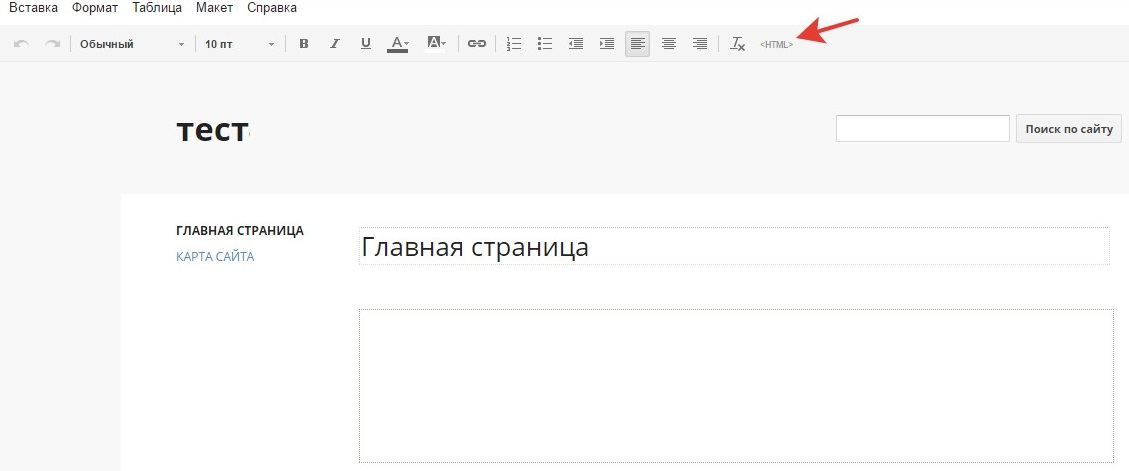1129x471 pixels.
Task: Open the Вставка menu
Action: click(33, 9)
